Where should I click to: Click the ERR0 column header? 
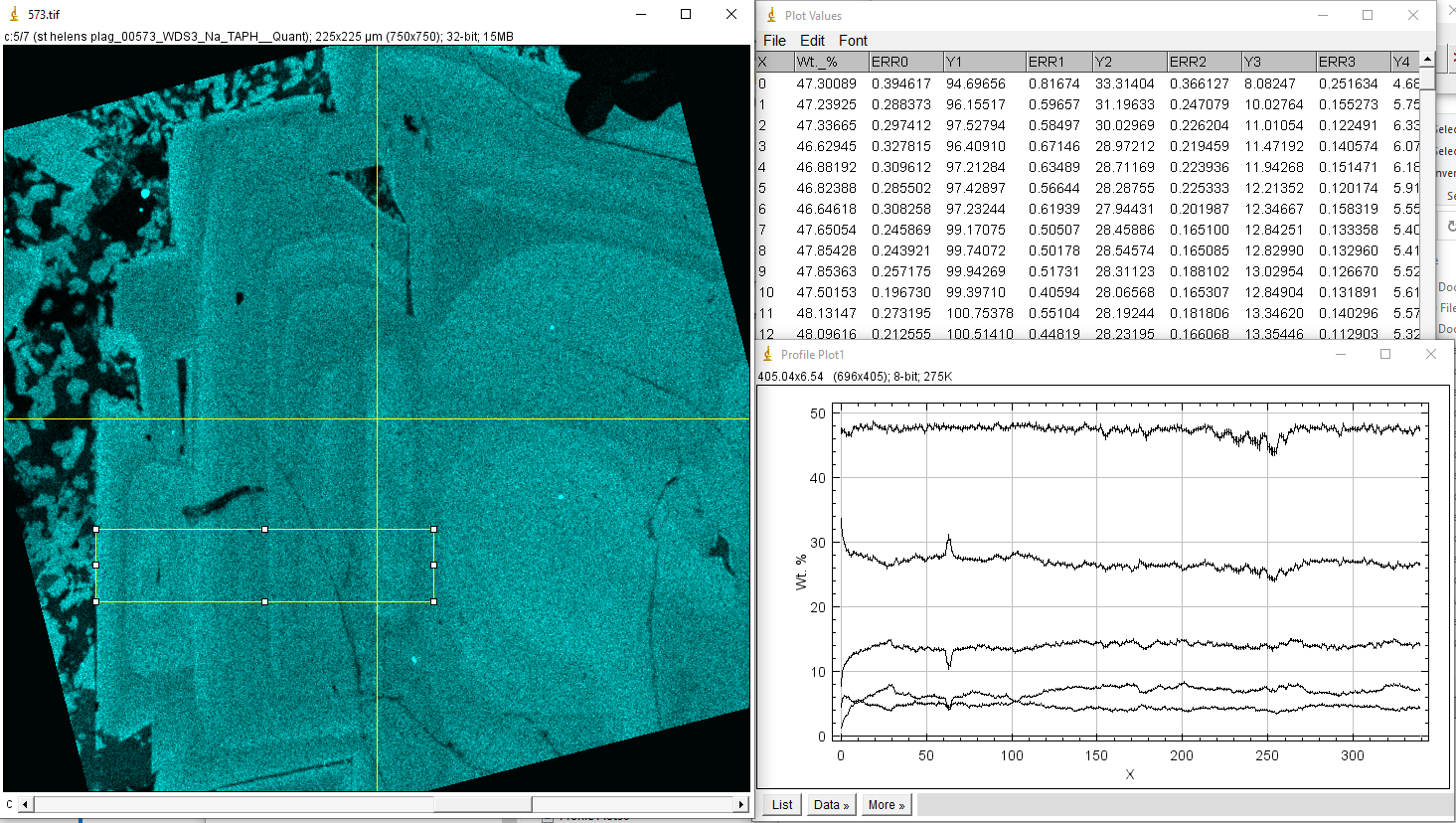point(904,62)
